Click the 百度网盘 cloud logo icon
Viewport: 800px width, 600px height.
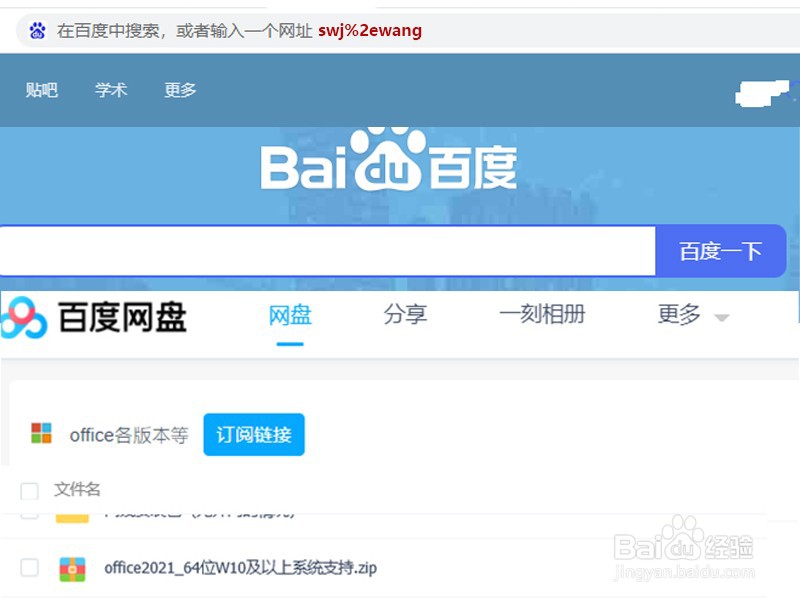24,317
